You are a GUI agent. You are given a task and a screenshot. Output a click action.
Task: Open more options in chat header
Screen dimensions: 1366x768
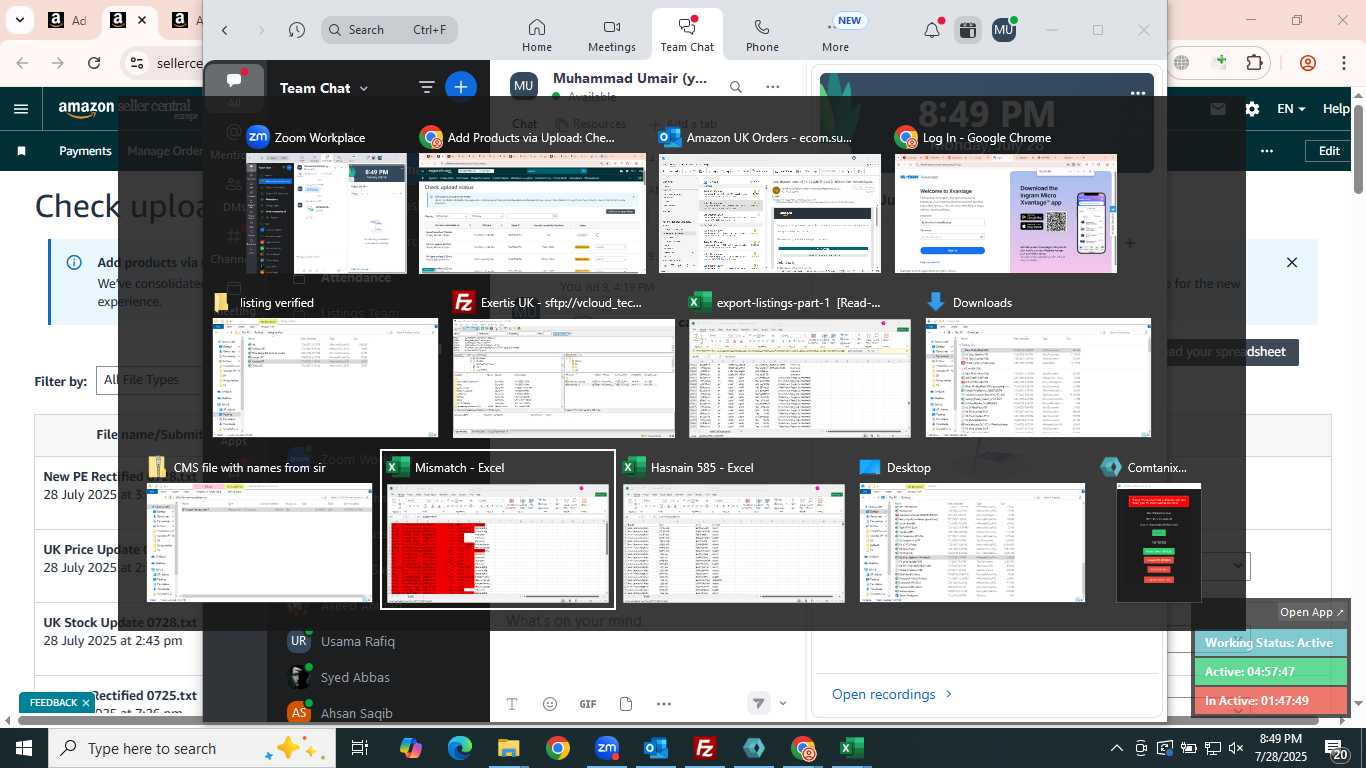pos(772,88)
